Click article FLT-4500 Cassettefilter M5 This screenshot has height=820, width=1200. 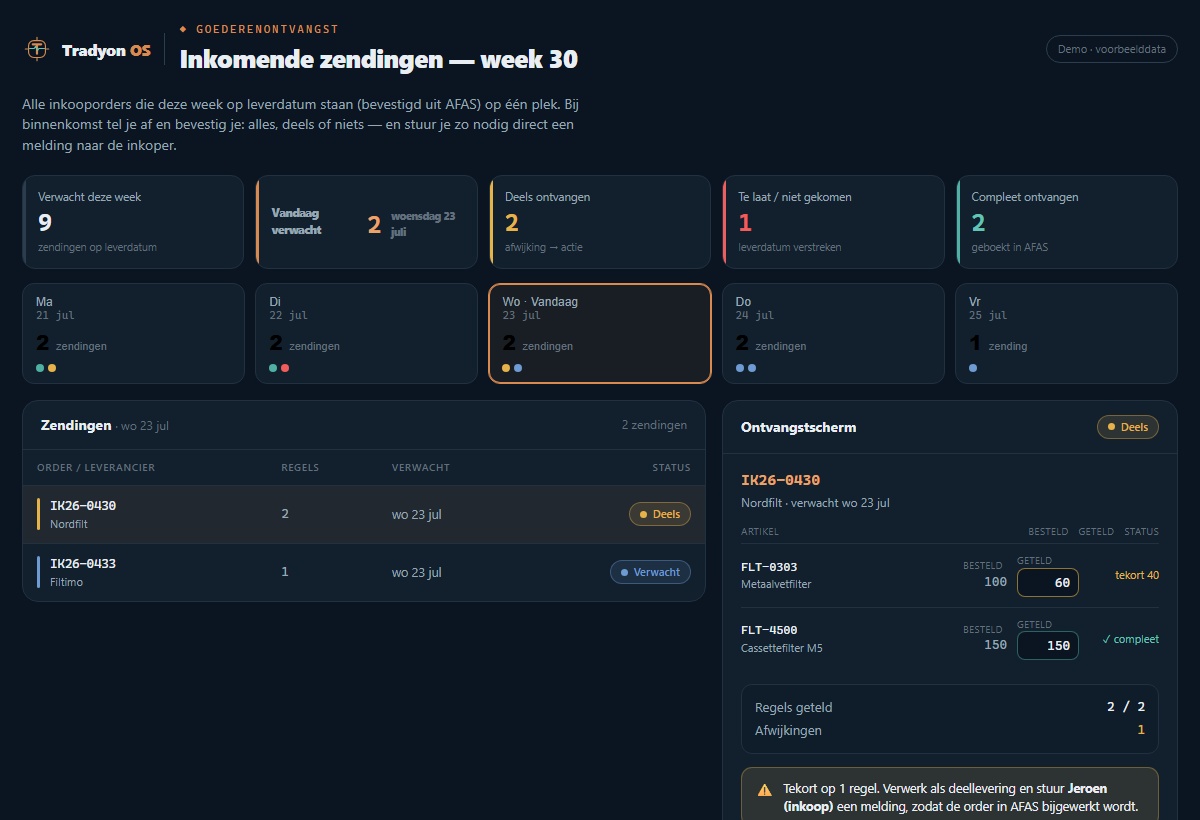pyautogui.click(x=782, y=638)
